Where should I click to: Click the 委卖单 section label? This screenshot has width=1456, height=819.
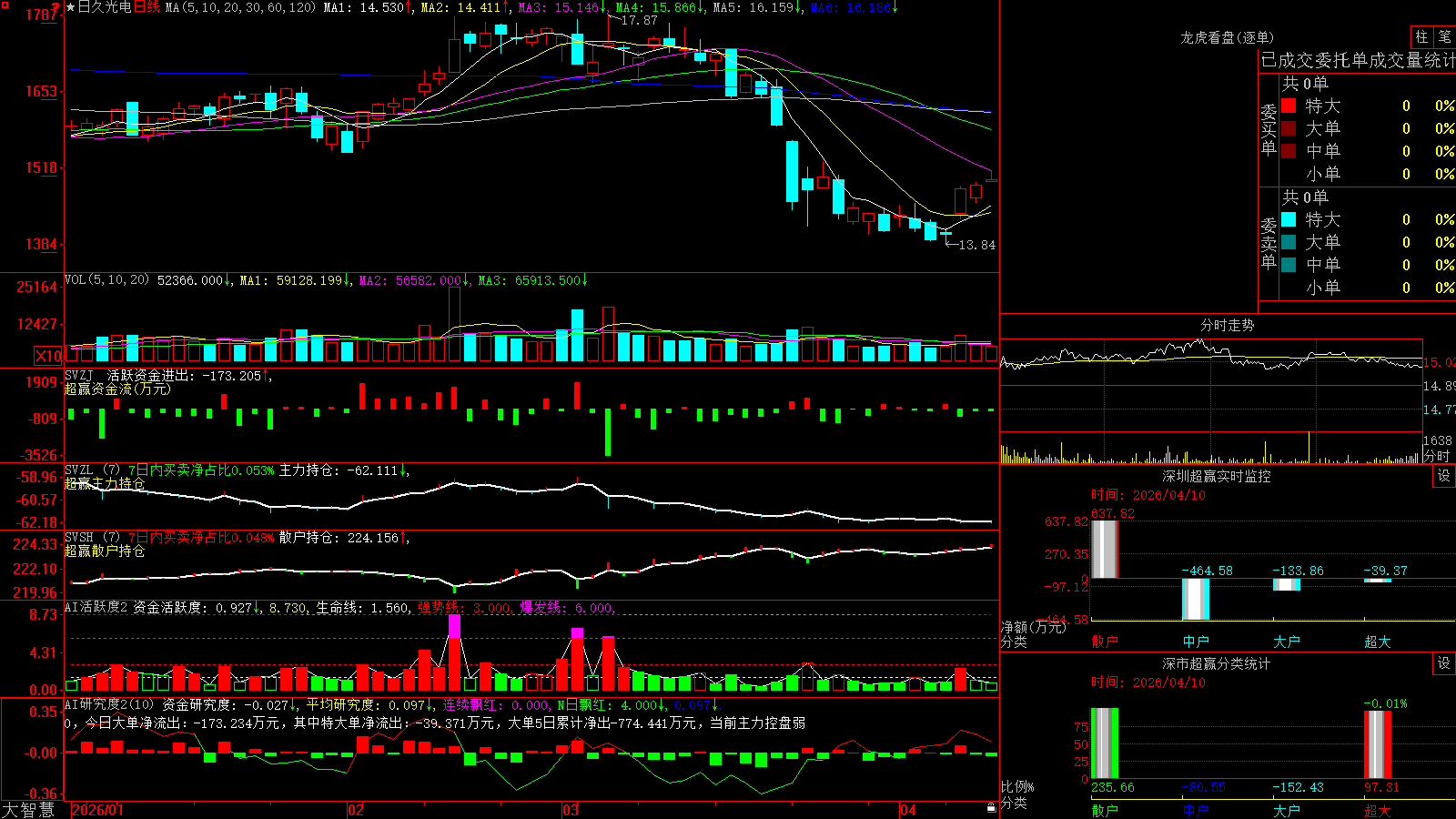(1269, 243)
